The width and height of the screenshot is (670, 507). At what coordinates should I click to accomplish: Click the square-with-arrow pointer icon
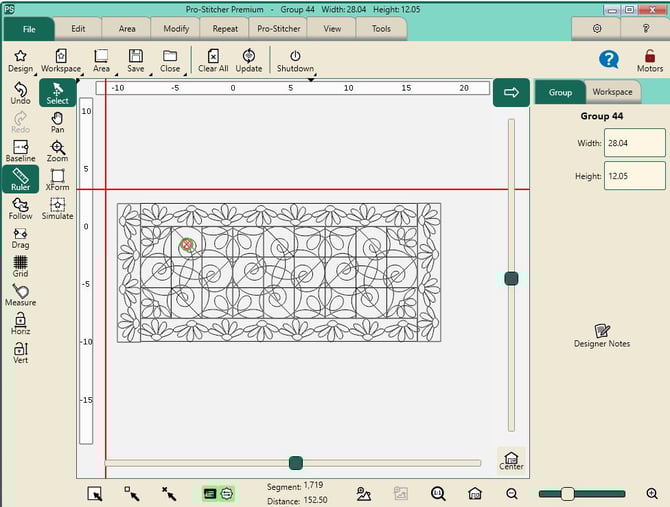click(132, 494)
